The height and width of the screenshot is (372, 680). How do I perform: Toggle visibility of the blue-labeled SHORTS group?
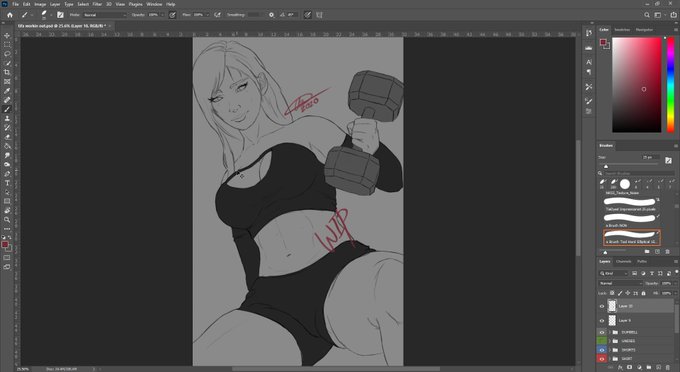[x=602, y=350]
